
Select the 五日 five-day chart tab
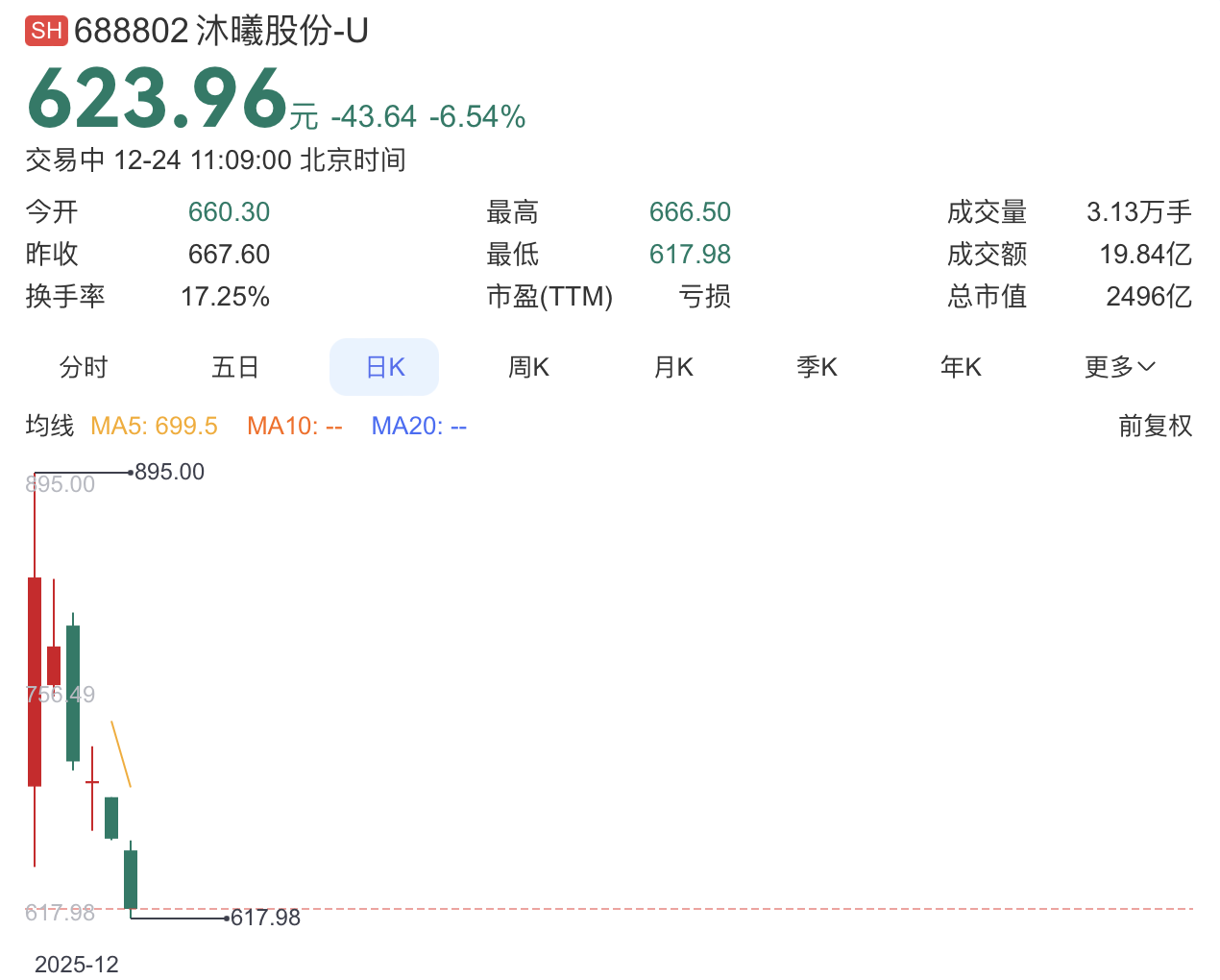click(235, 367)
